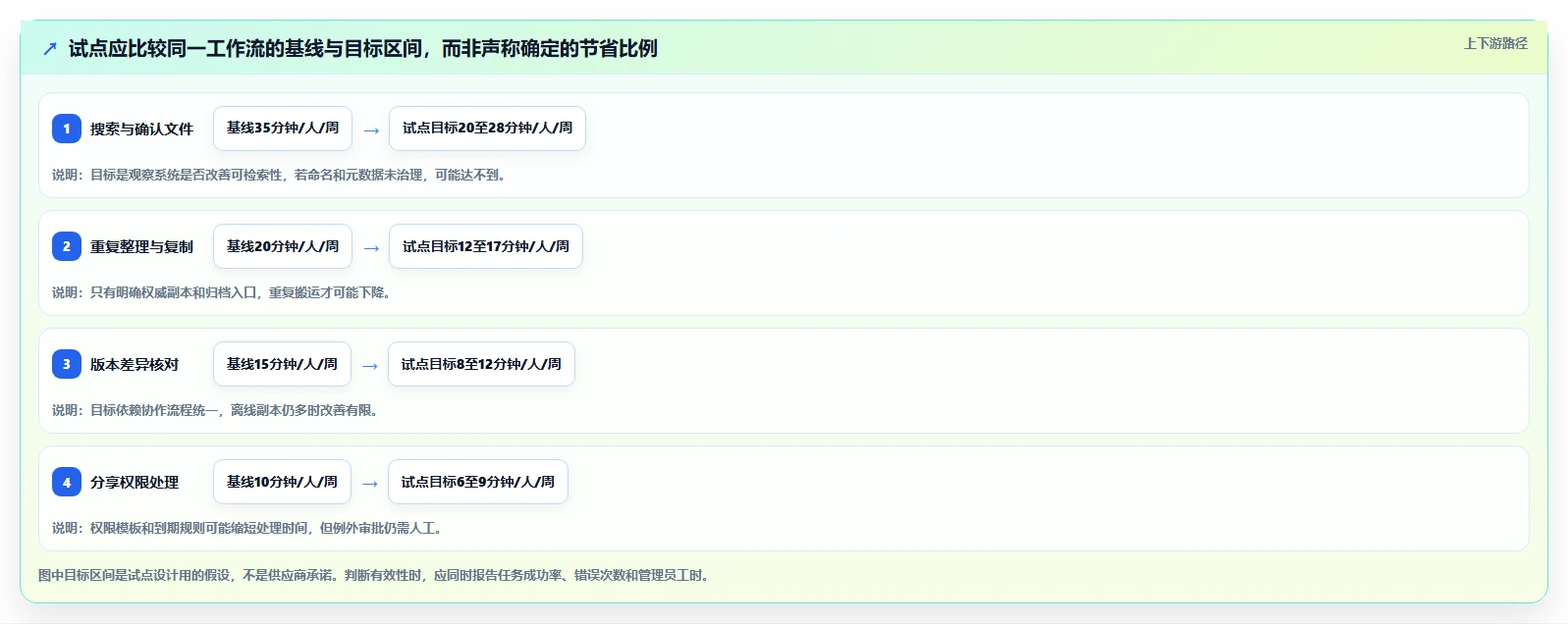Click the note about 权限模板和到期规则

click(x=248, y=528)
